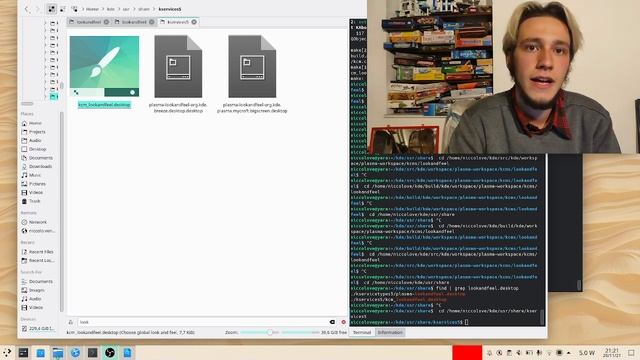
Task: Go to share in breadcrumb bar
Action: [144, 9]
